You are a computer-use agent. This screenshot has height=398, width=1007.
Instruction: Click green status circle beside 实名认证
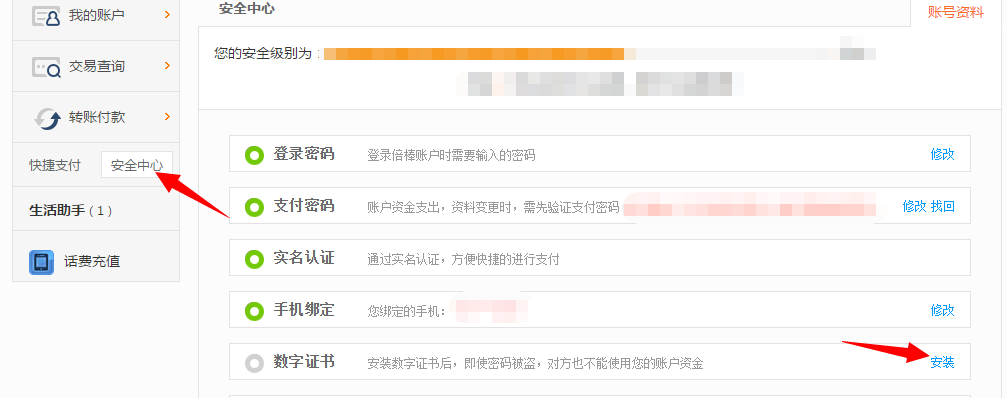click(254, 259)
